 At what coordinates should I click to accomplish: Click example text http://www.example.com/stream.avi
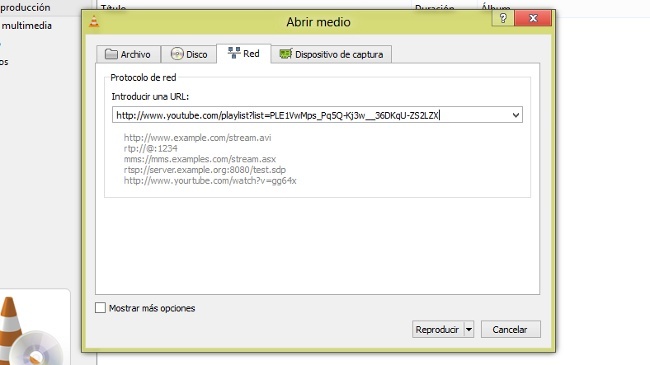197,138
